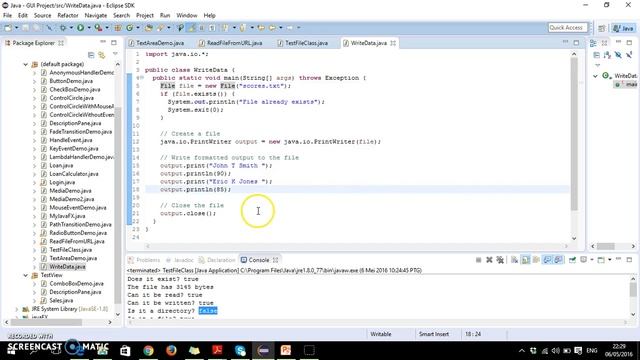
Task: Click the Terminate square icon in Console
Action: (478, 260)
